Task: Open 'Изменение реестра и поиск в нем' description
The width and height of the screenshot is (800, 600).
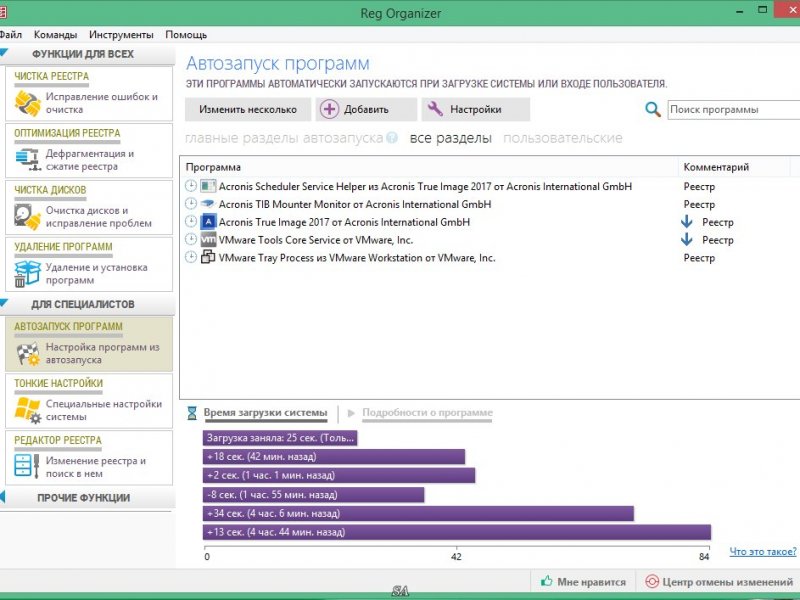Action: click(95, 467)
